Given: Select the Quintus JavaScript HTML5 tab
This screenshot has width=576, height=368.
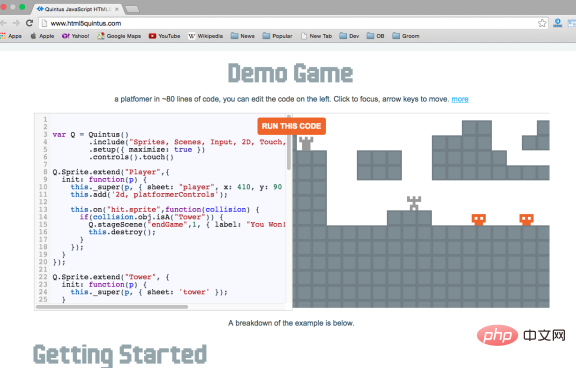Looking at the screenshot, I should 77,9.
